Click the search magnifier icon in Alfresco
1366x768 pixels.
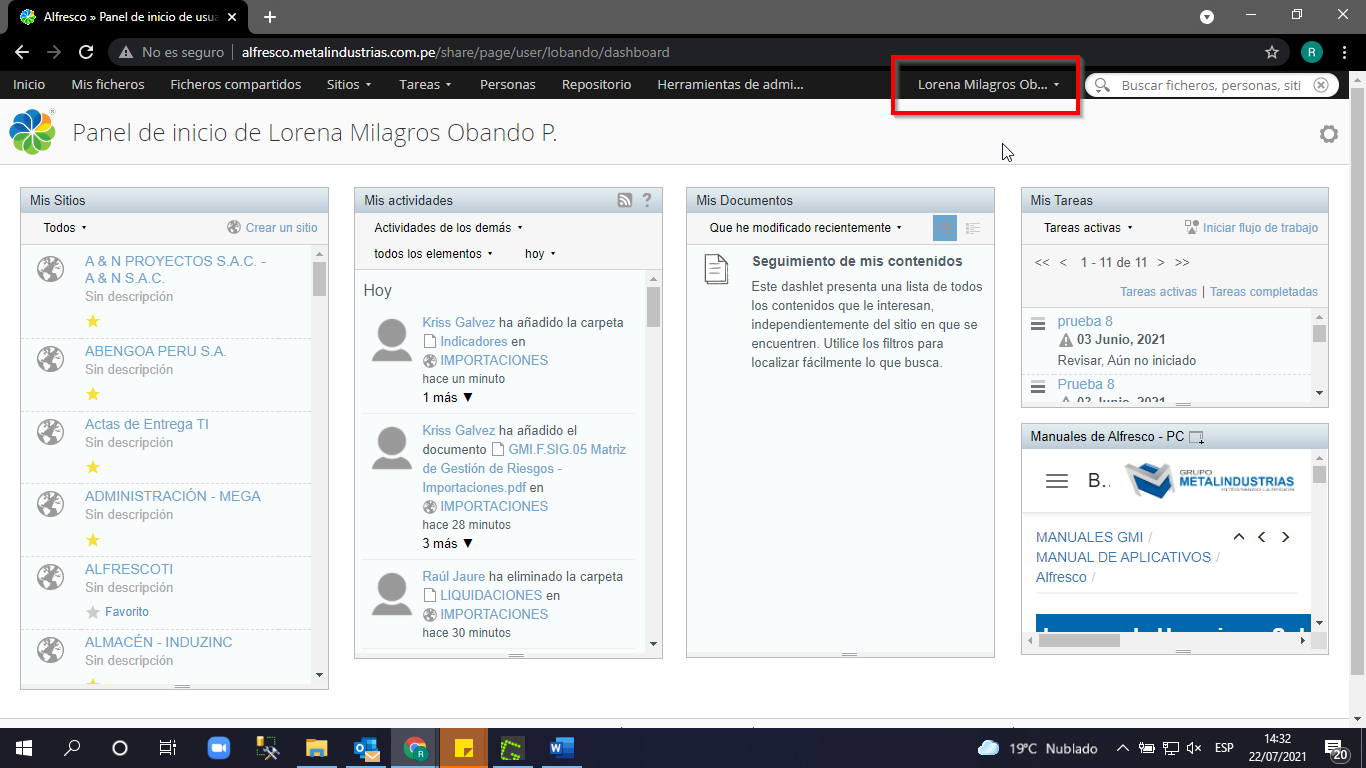point(1102,85)
